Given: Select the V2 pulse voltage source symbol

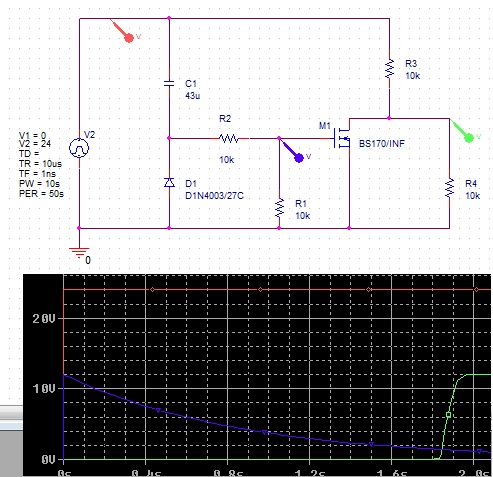Looking at the screenshot, I should tap(79, 148).
